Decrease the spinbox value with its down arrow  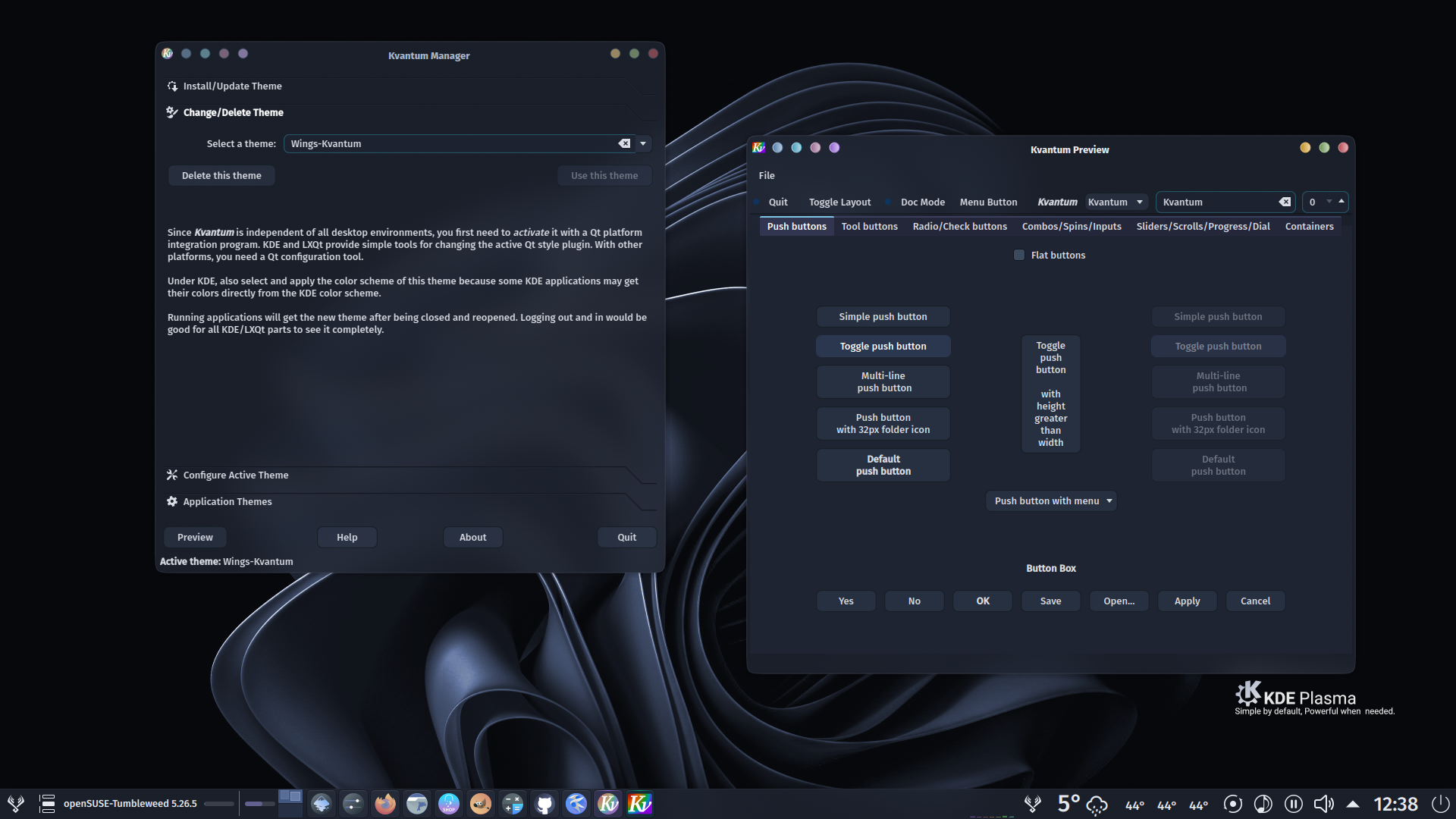click(x=1329, y=201)
